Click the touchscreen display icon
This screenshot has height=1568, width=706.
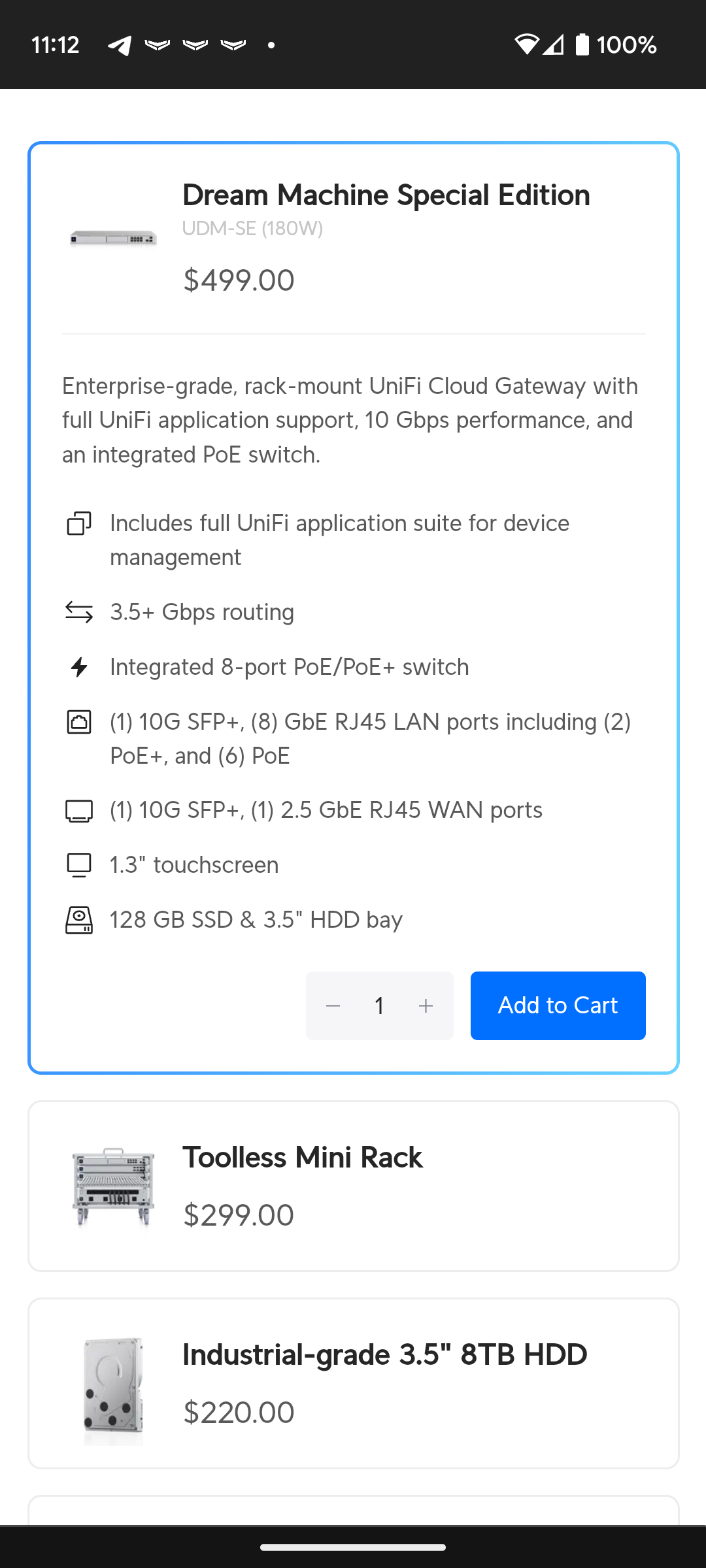79,865
